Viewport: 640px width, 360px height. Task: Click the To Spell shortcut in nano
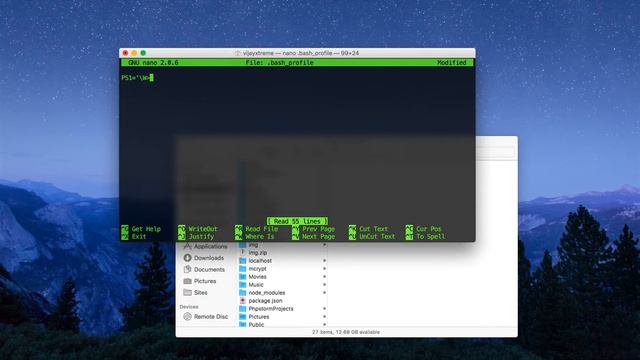point(425,237)
